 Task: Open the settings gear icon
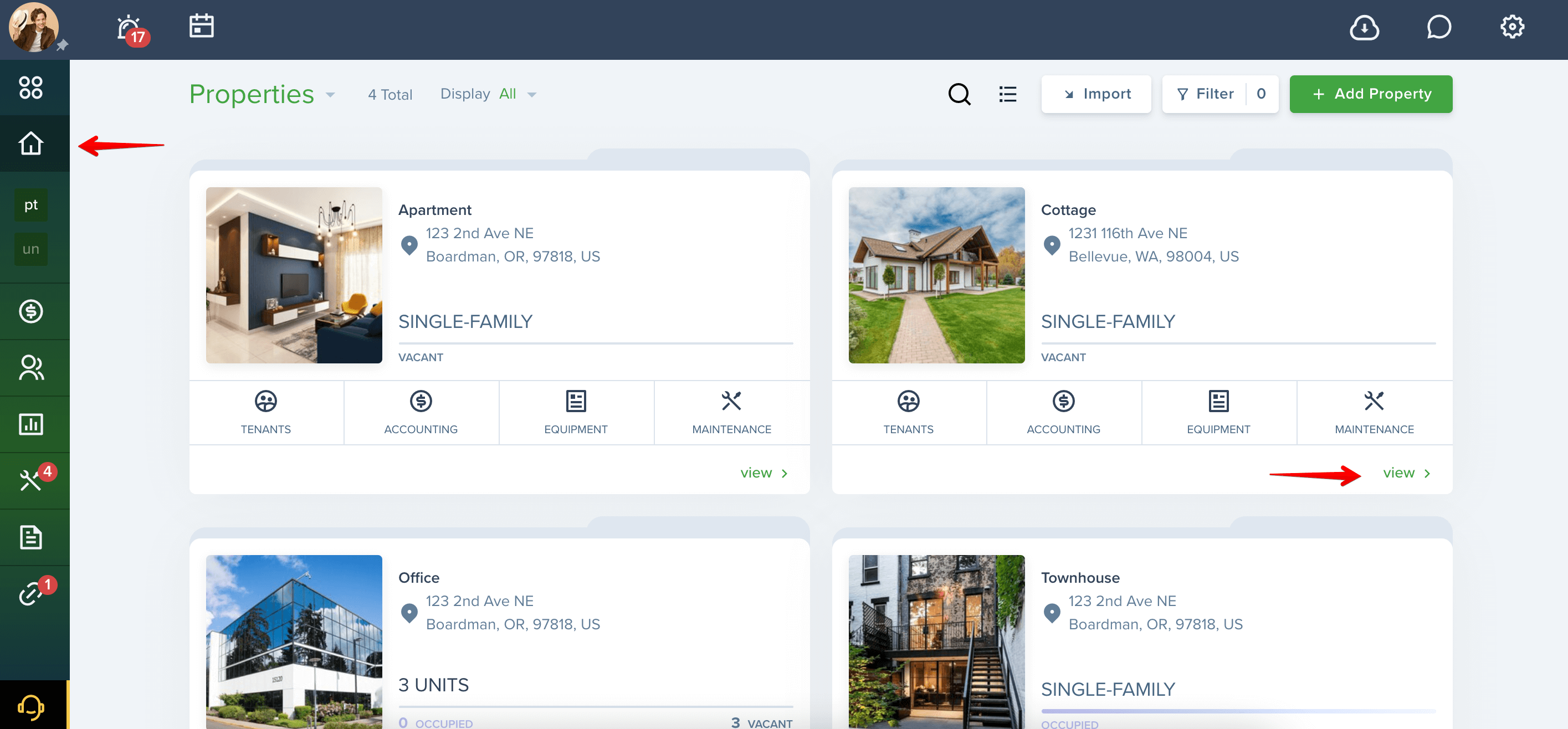[1513, 27]
